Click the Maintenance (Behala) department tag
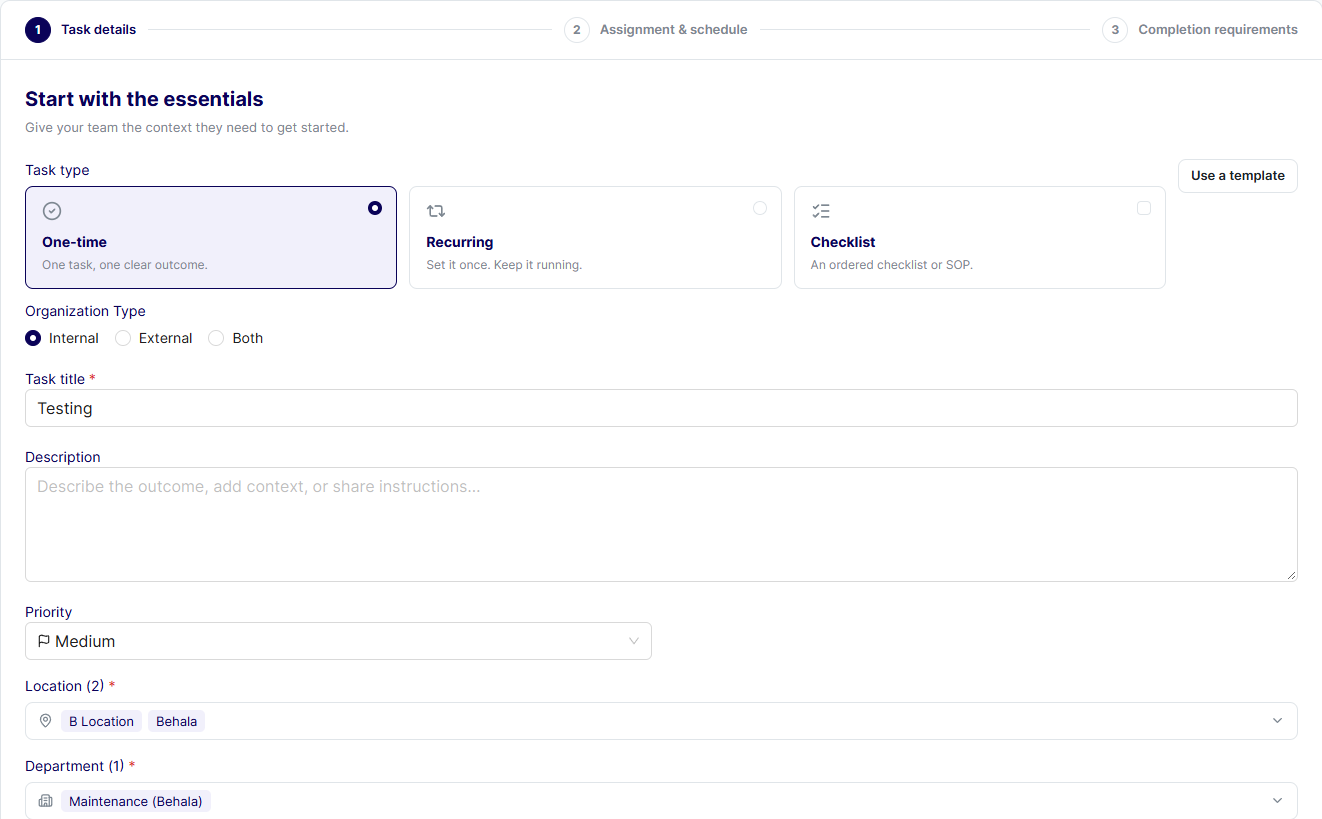The width and height of the screenshot is (1322, 819). click(x=136, y=801)
